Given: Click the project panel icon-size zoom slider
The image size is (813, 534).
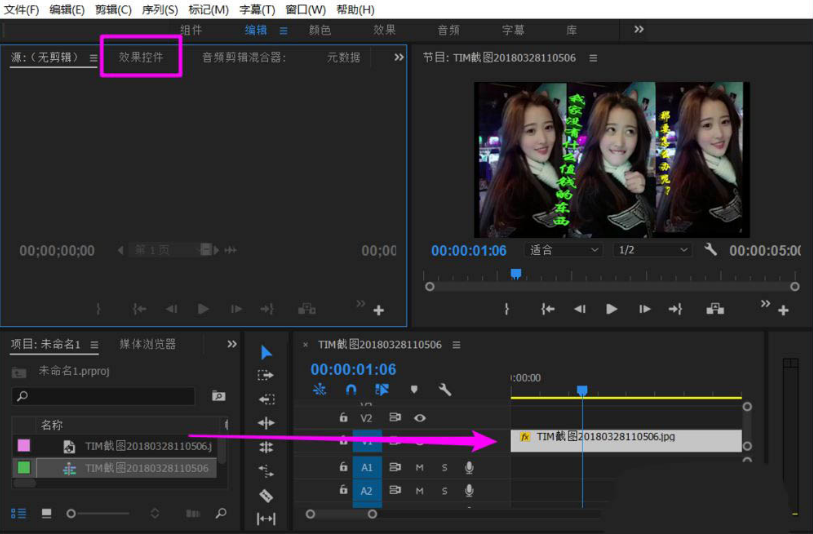Looking at the screenshot, I should coord(71,513).
